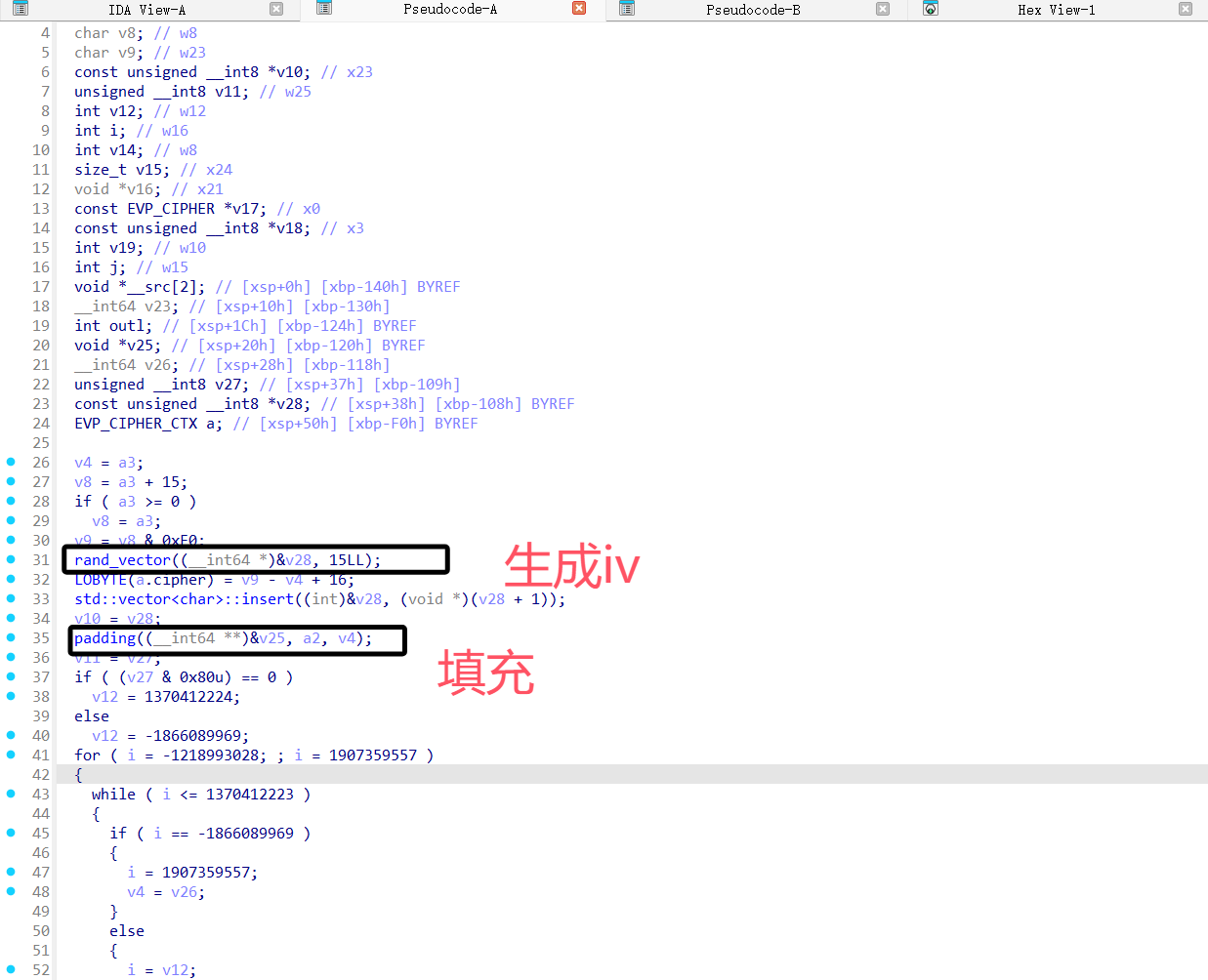Click the 'else' keyword on line 39

(92, 716)
